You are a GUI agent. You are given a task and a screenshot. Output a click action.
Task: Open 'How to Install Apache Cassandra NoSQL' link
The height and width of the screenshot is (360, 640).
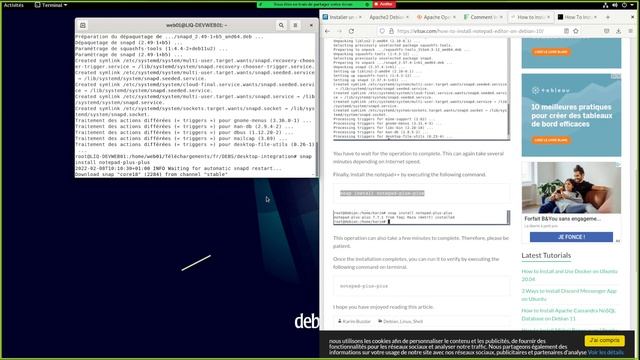point(568,314)
